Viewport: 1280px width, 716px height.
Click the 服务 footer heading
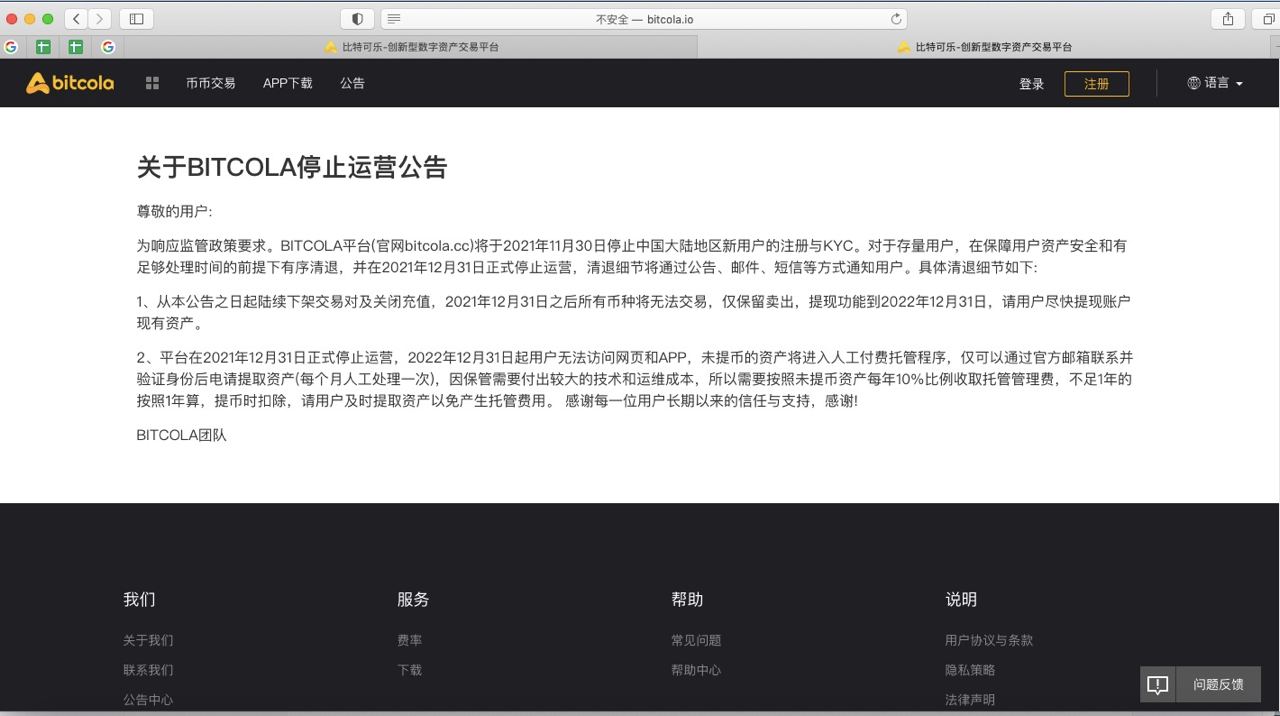click(413, 599)
